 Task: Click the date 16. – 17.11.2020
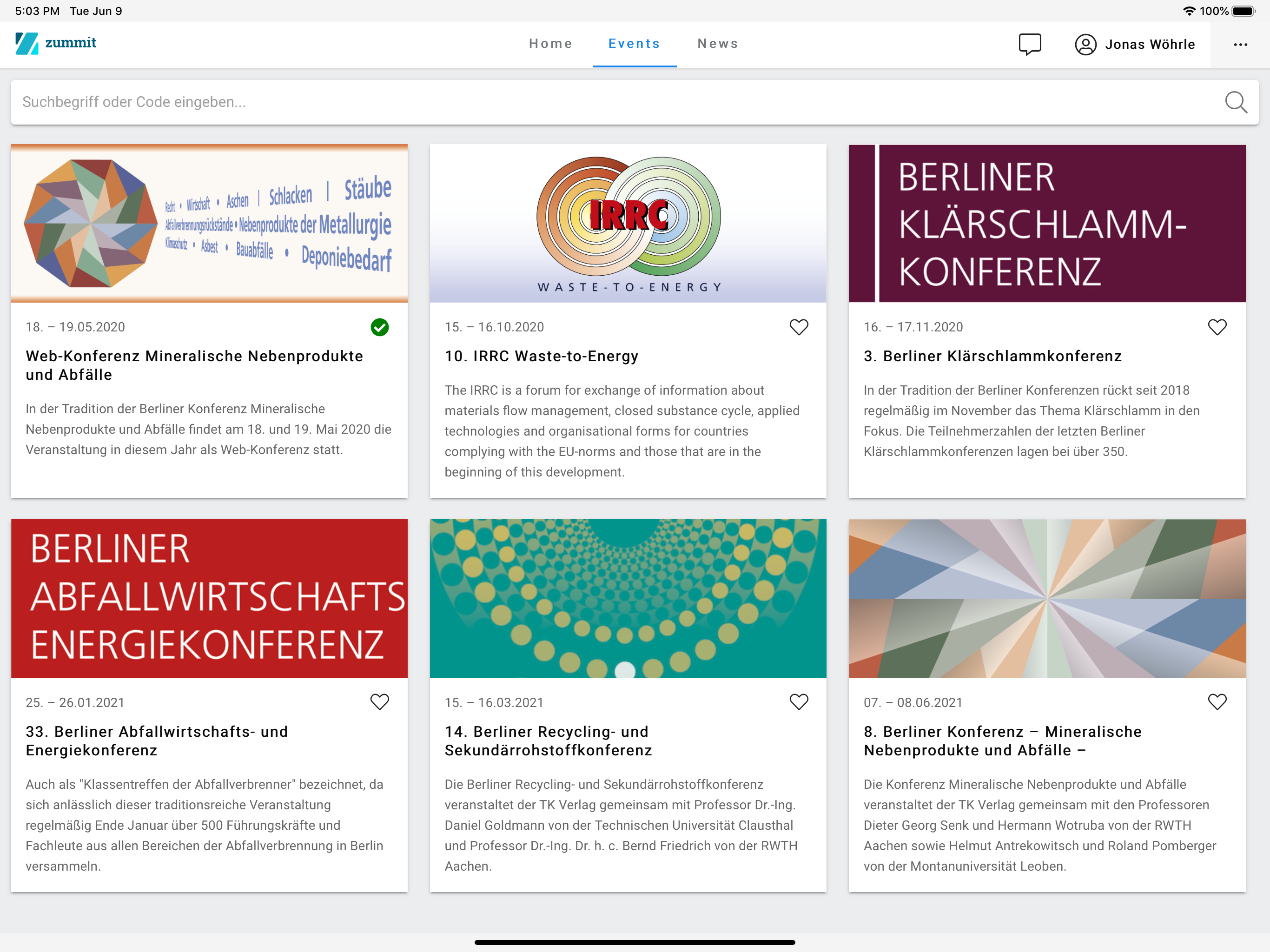click(x=913, y=327)
